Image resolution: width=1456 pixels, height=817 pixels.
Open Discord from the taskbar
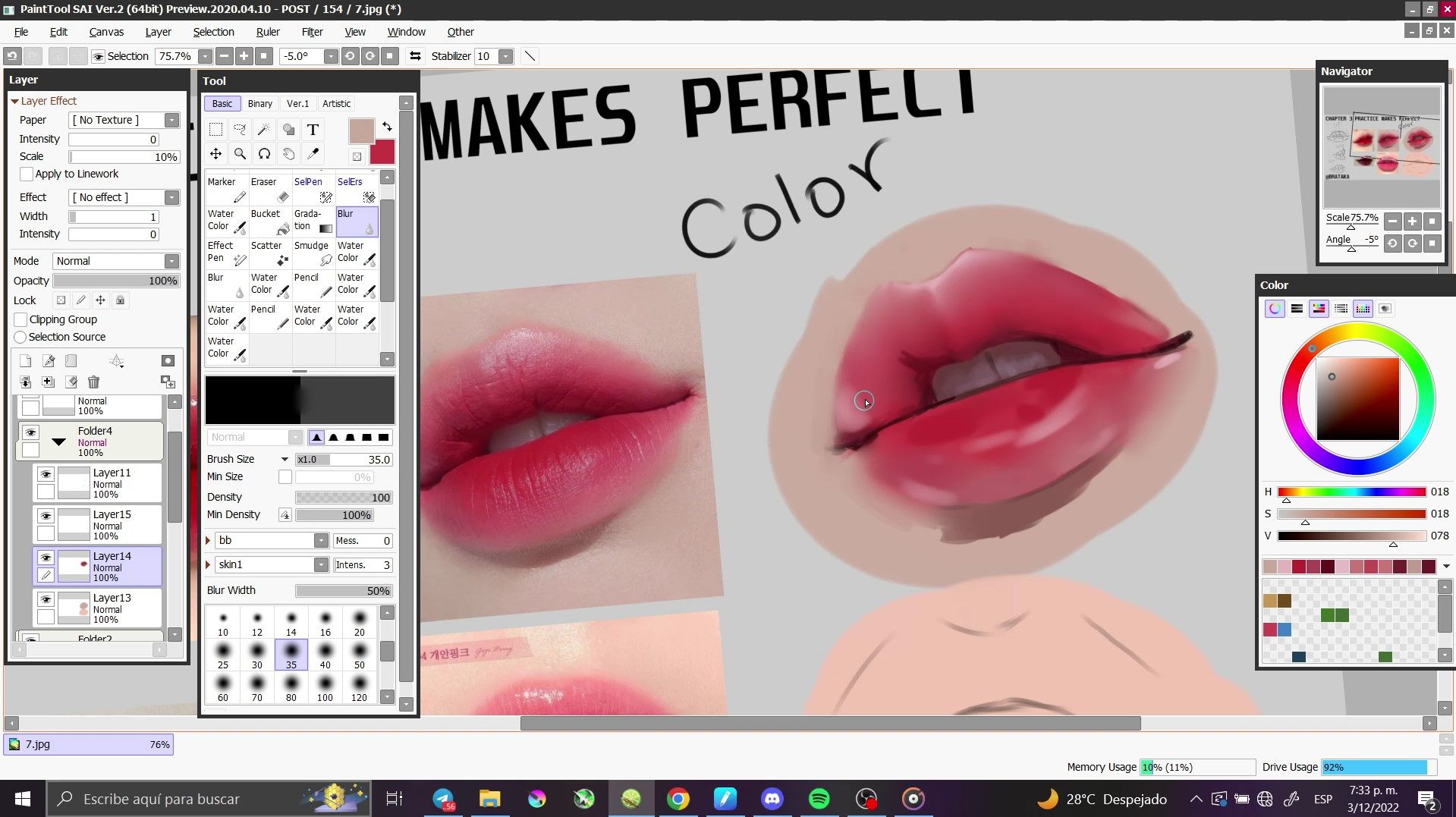pyautogui.click(x=772, y=799)
